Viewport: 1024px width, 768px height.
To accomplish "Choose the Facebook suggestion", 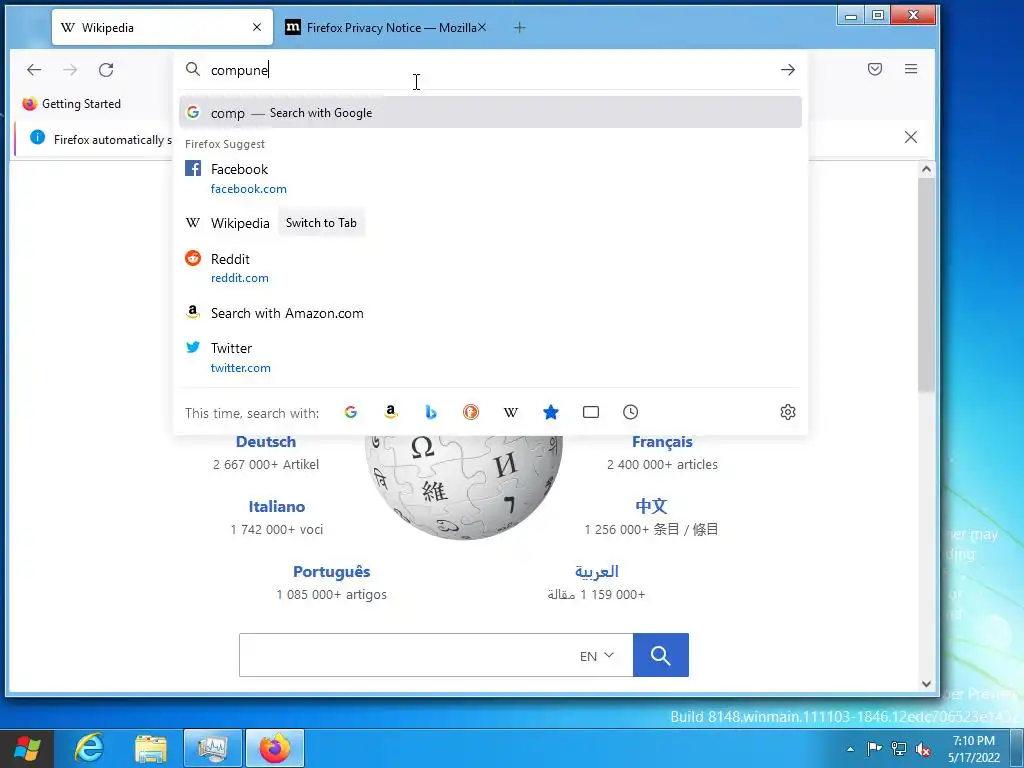I will (490, 178).
